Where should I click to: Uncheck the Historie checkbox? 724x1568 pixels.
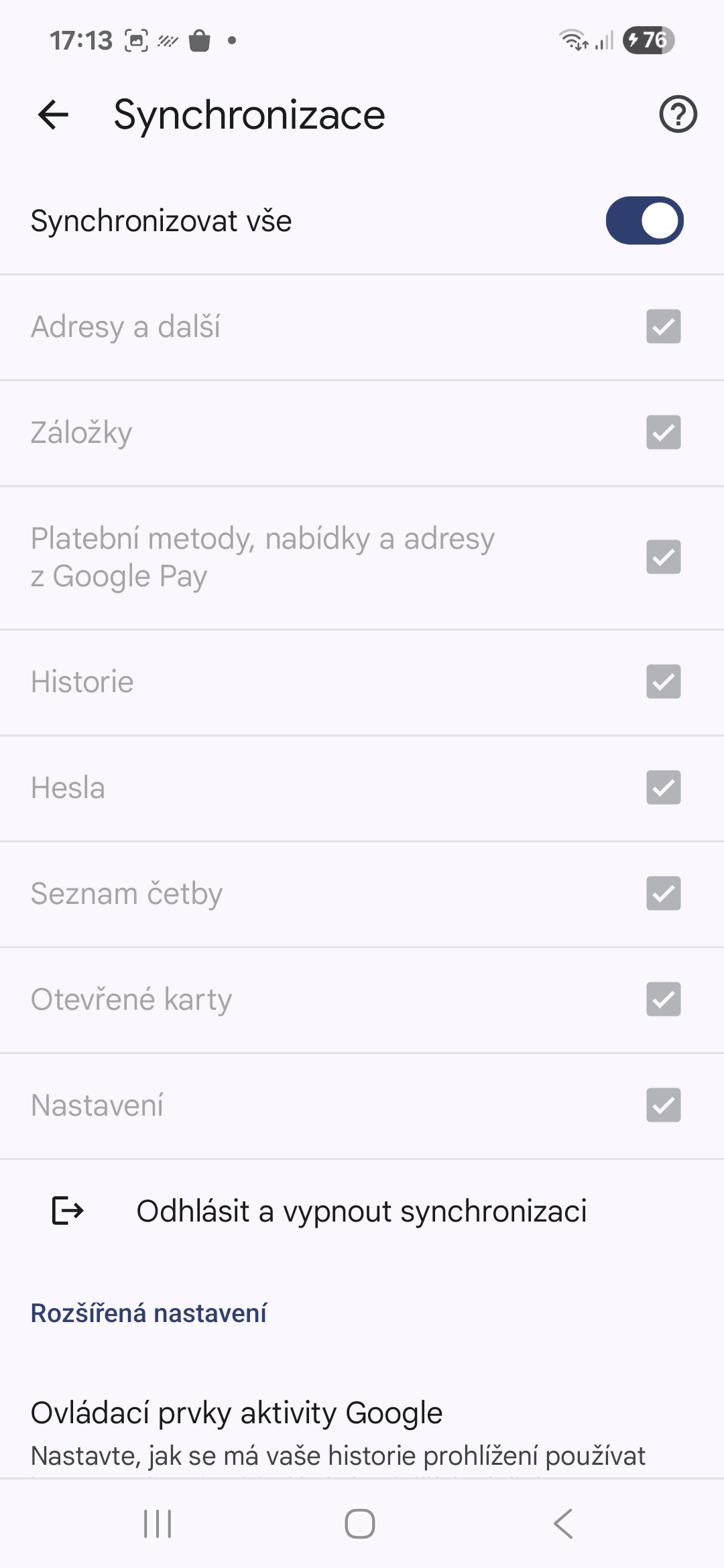[663, 681]
